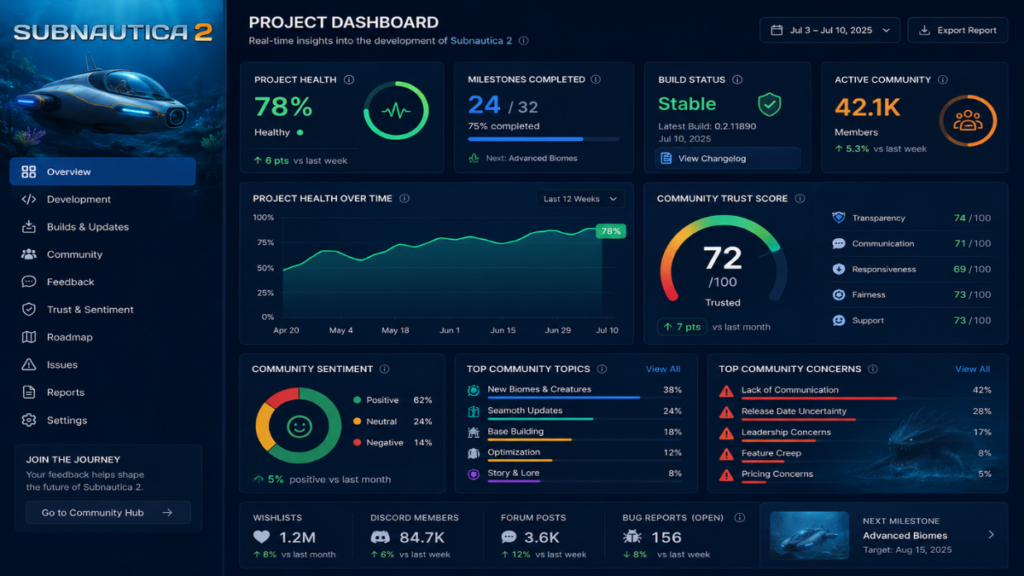Click info icon next to Active Community
This screenshot has width=1024, height=576.
(943, 80)
